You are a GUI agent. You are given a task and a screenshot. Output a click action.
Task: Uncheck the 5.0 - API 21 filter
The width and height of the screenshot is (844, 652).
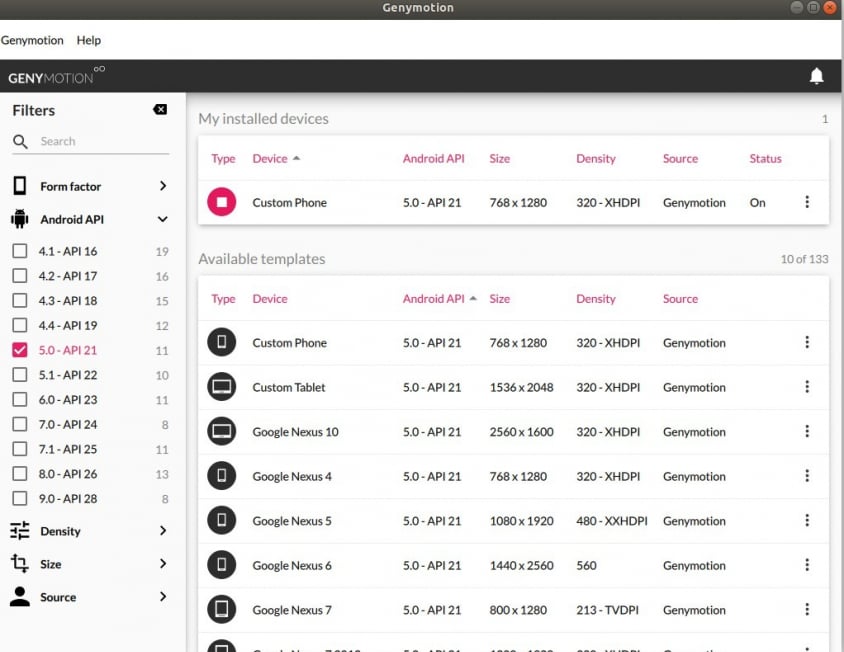(x=20, y=350)
